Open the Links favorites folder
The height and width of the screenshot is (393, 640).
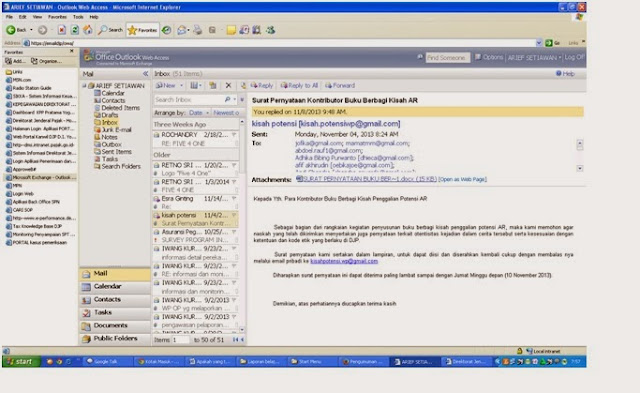pyautogui.click(x=13, y=72)
